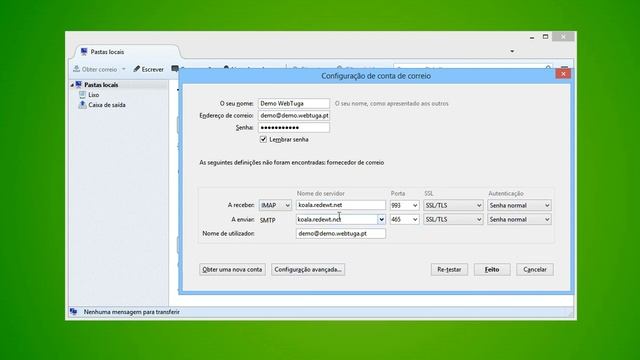Click Nenhuma mensagem para transferir status text
Image resolution: width=640 pixels, height=360 pixels.
[x=131, y=312]
